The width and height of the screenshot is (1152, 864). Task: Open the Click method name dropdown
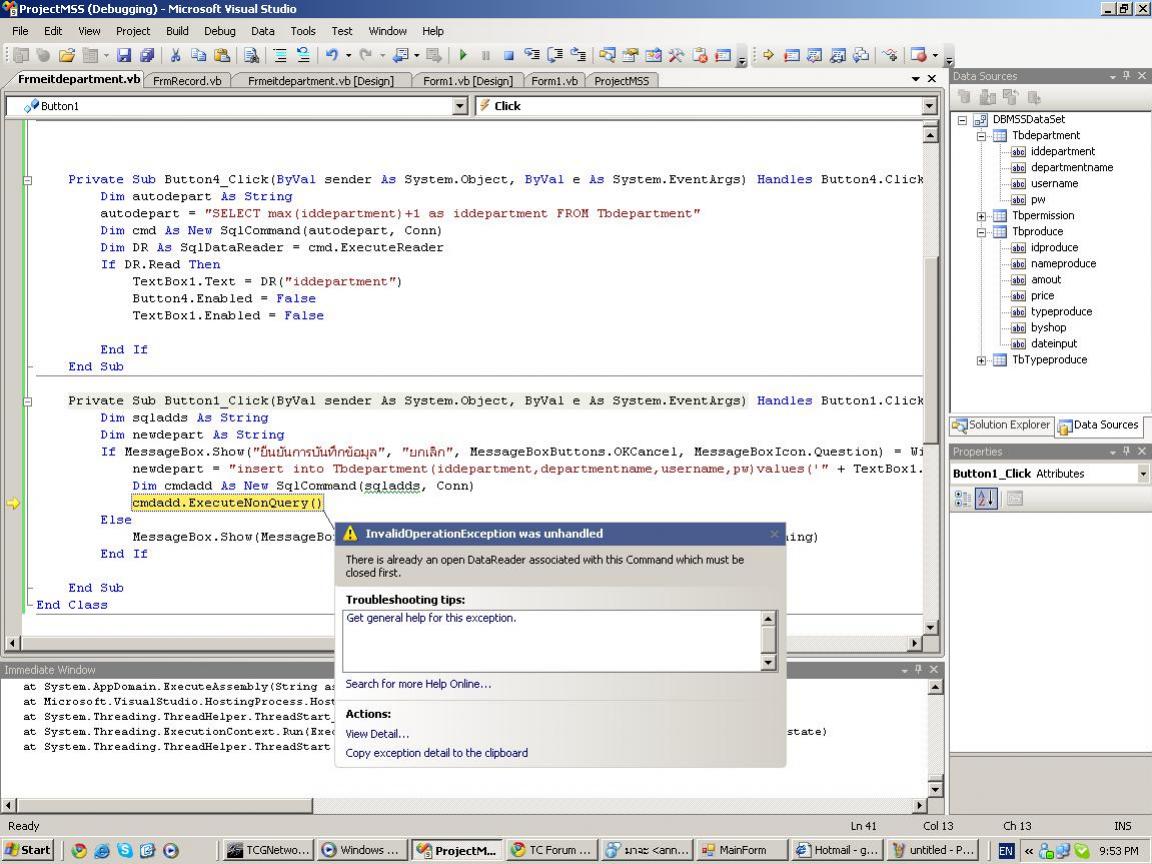(x=929, y=106)
